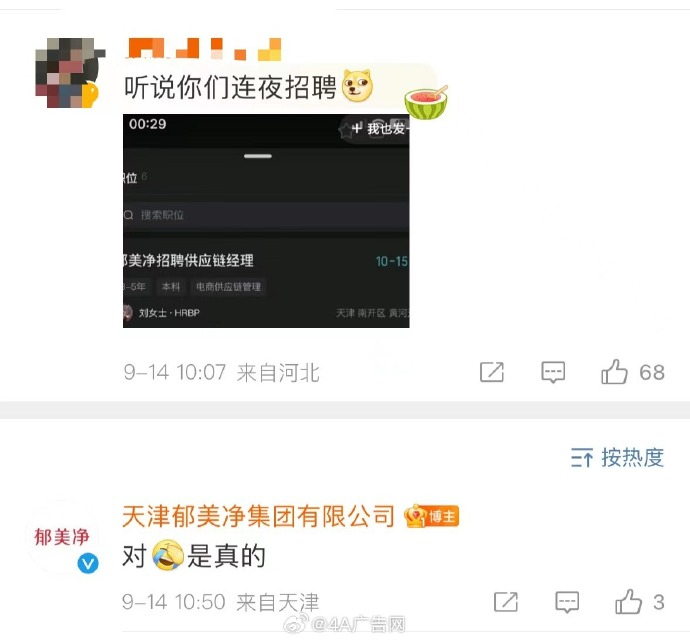The image size is (690, 640).
Task: Click the blurred commenter username
Action: (x=204, y=49)
